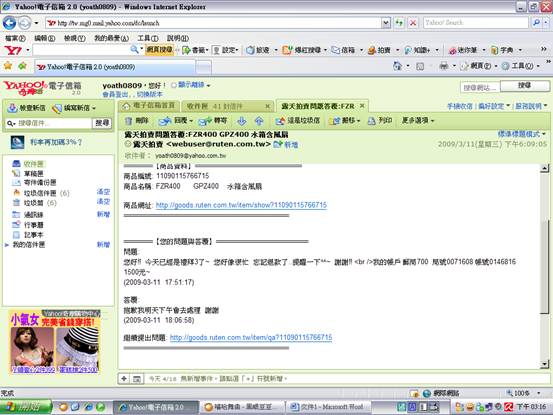
Task: Click the Stop loading red X icon
Action: tap(412, 23)
